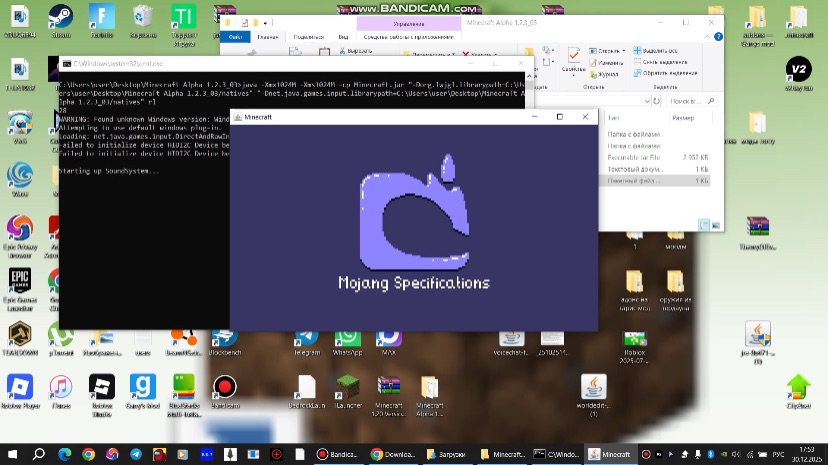Image resolution: width=828 pixels, height=465 pixels.
Task: Click the Telegram icon in the taskbar
Action: [136, 454]
